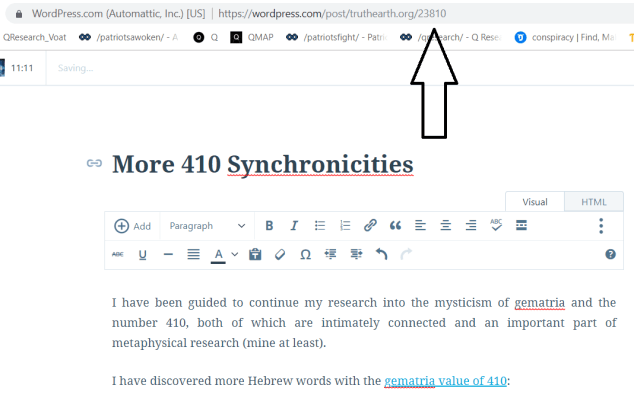Screen dimensions: 634x401
Task: Toggle underline formatting
Action: point(142,255)
